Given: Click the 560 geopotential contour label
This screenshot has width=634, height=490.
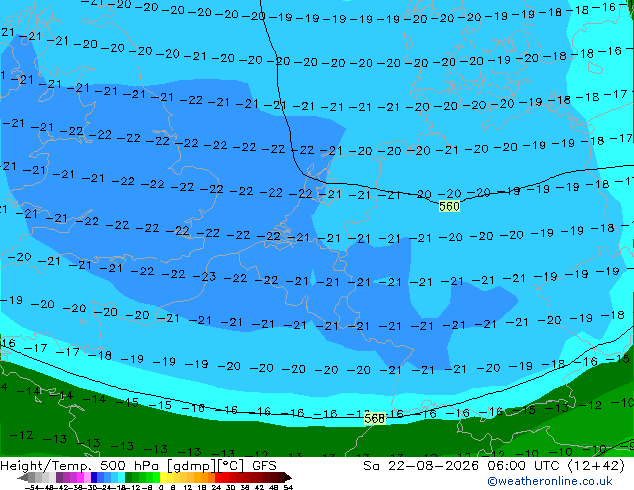Looking at the screenshot, I should (x=449, y=207).
